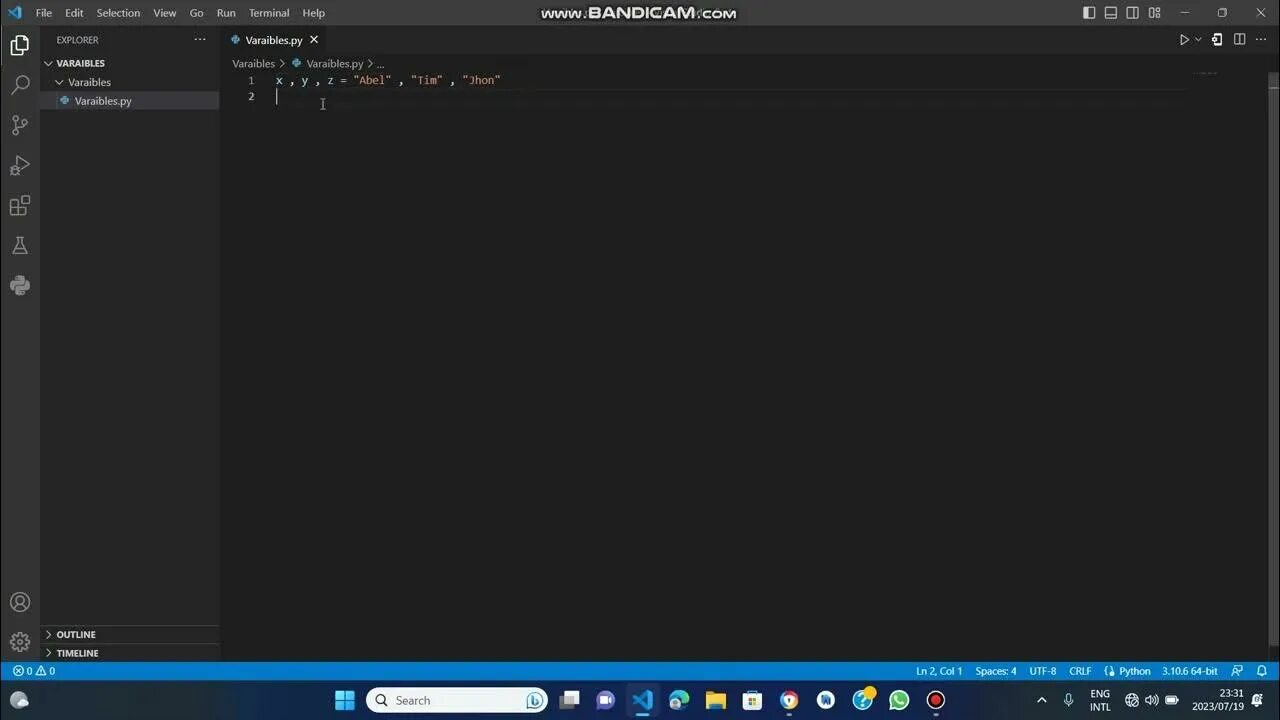This screenshot has width=1280, height=720.
Task: Open the weather widget on taskbar
Action: pos(20,700)
